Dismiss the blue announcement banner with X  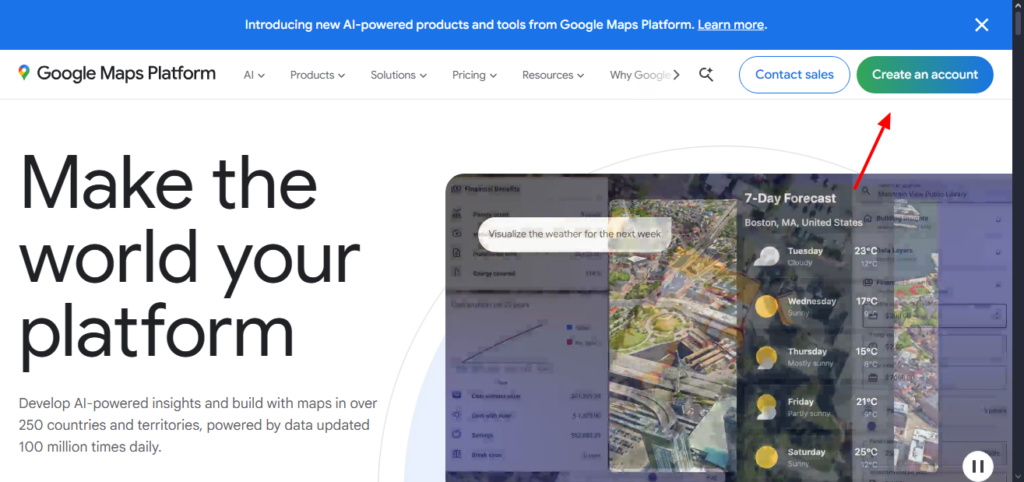coord(981,25)
